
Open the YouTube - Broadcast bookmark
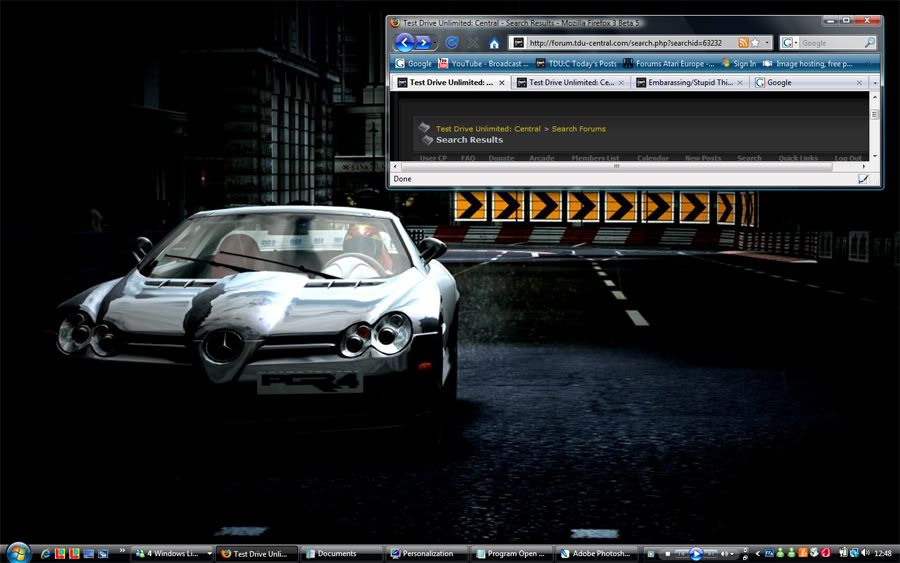point(484,63)
